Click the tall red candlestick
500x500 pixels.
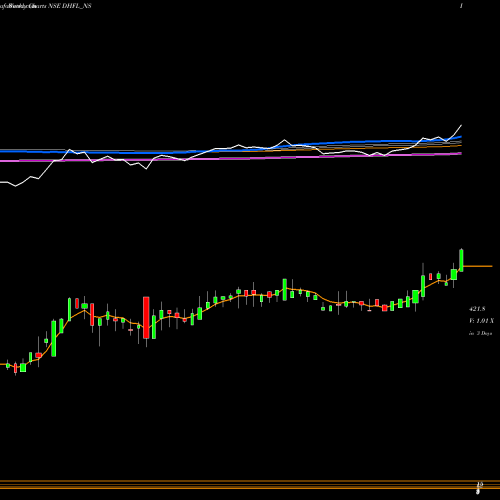click(x=146, y=318)
